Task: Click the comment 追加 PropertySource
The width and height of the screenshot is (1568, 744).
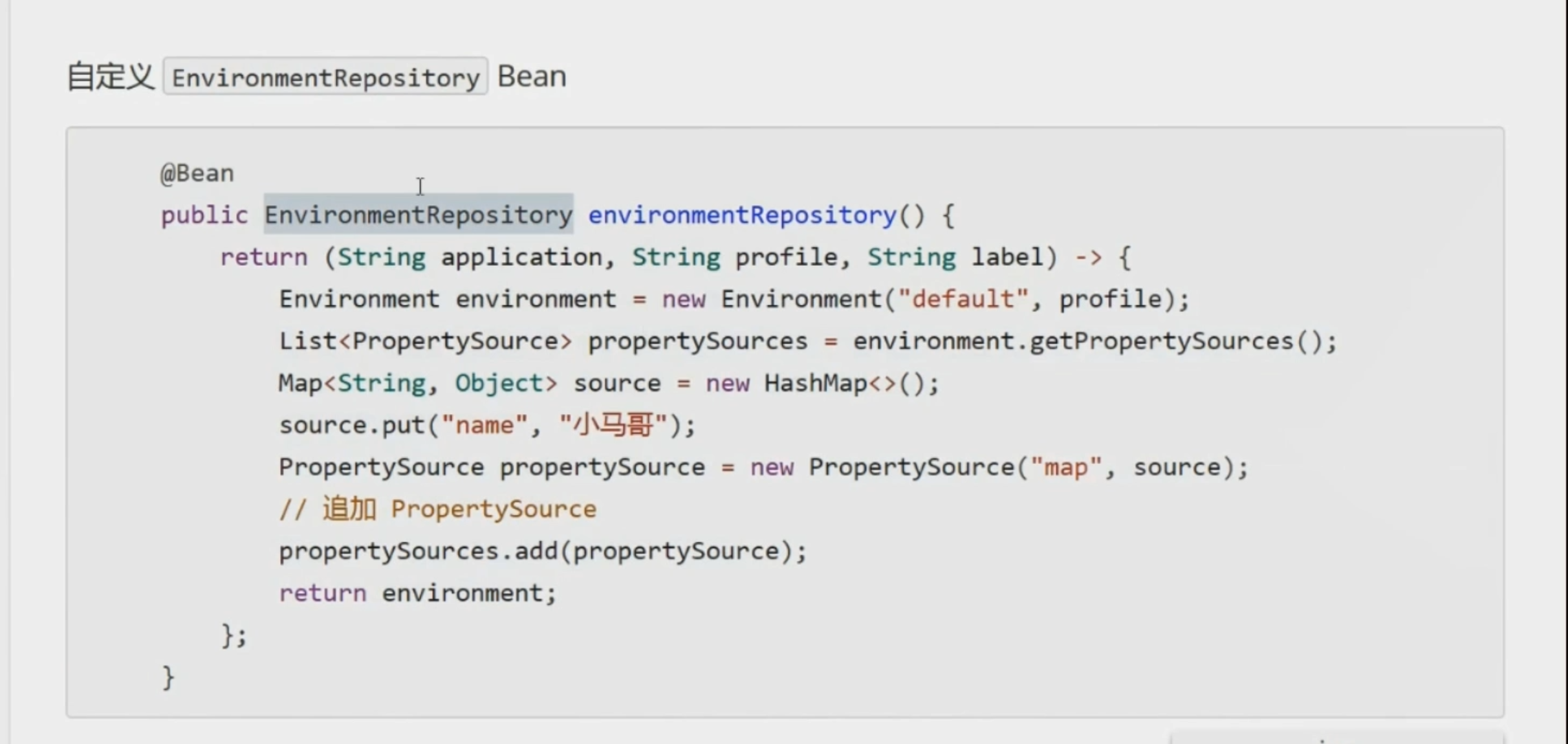Action: click(x=438, y=509)
